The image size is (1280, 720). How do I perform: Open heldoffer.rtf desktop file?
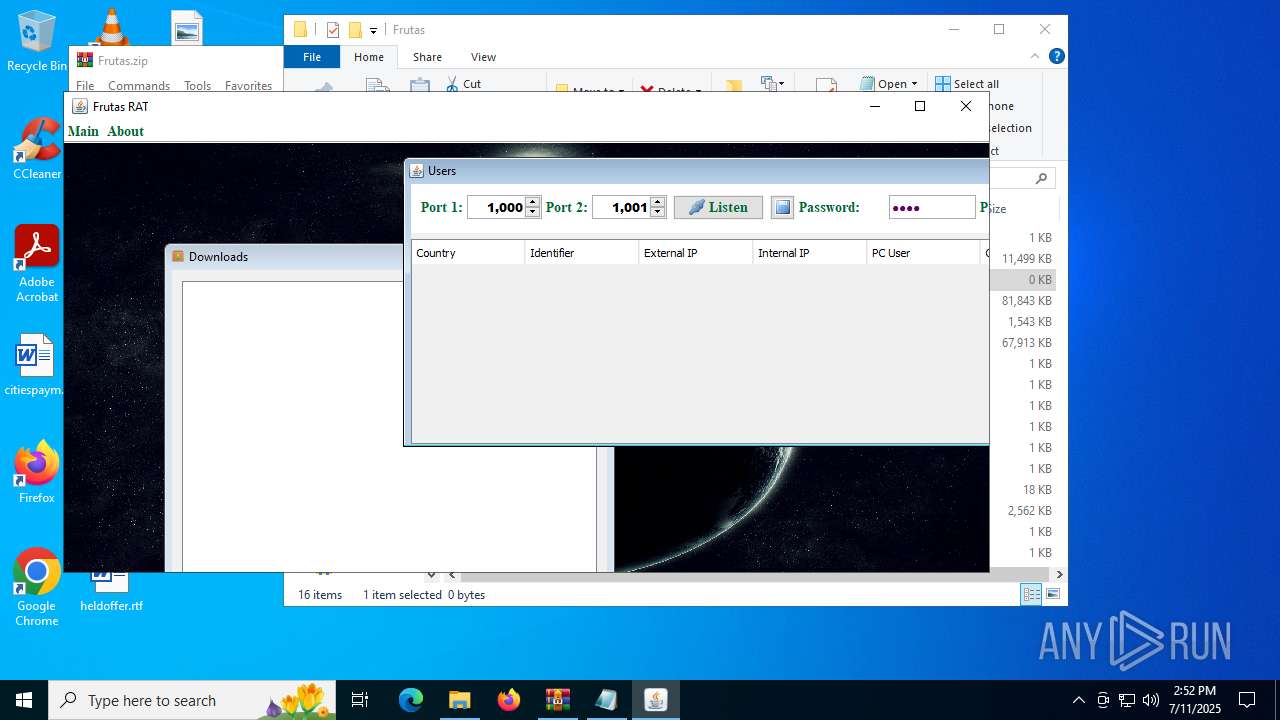click(x=111, y=590)
